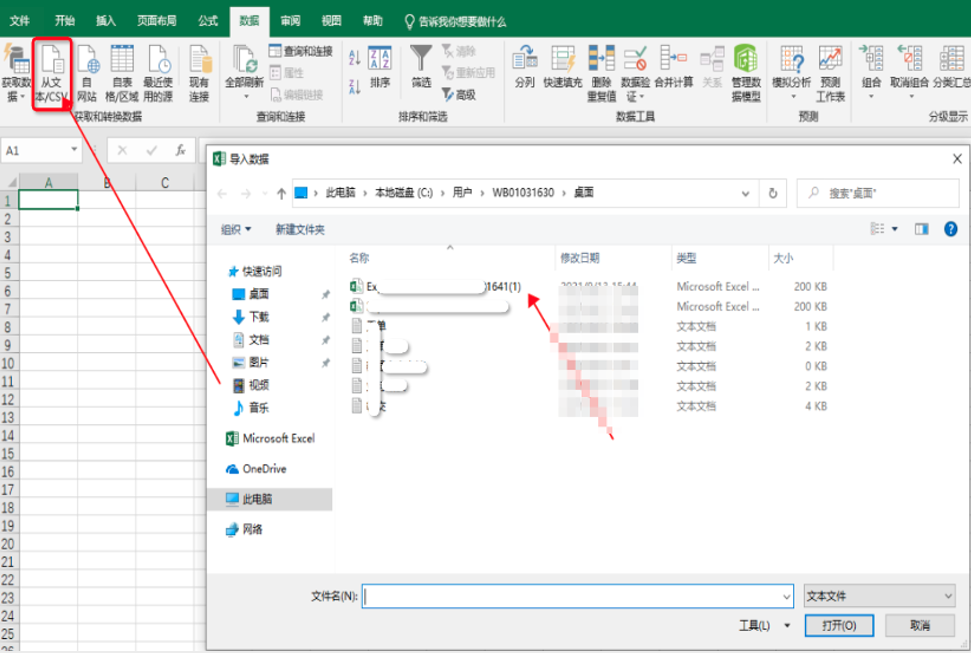The width and height of the screenshot is (971, 653).
Task: Click the 打开(O) button
Action: [838, 626]
